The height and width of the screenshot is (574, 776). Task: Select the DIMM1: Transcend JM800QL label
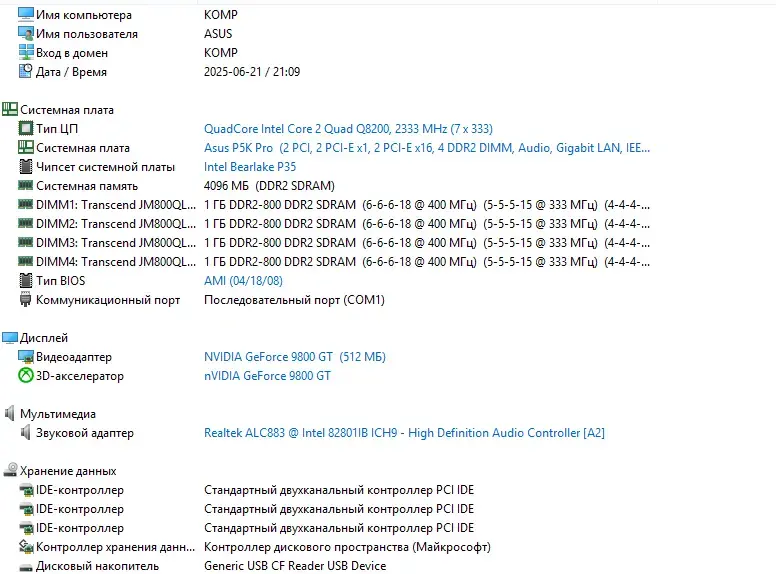[x=116, y=204]
